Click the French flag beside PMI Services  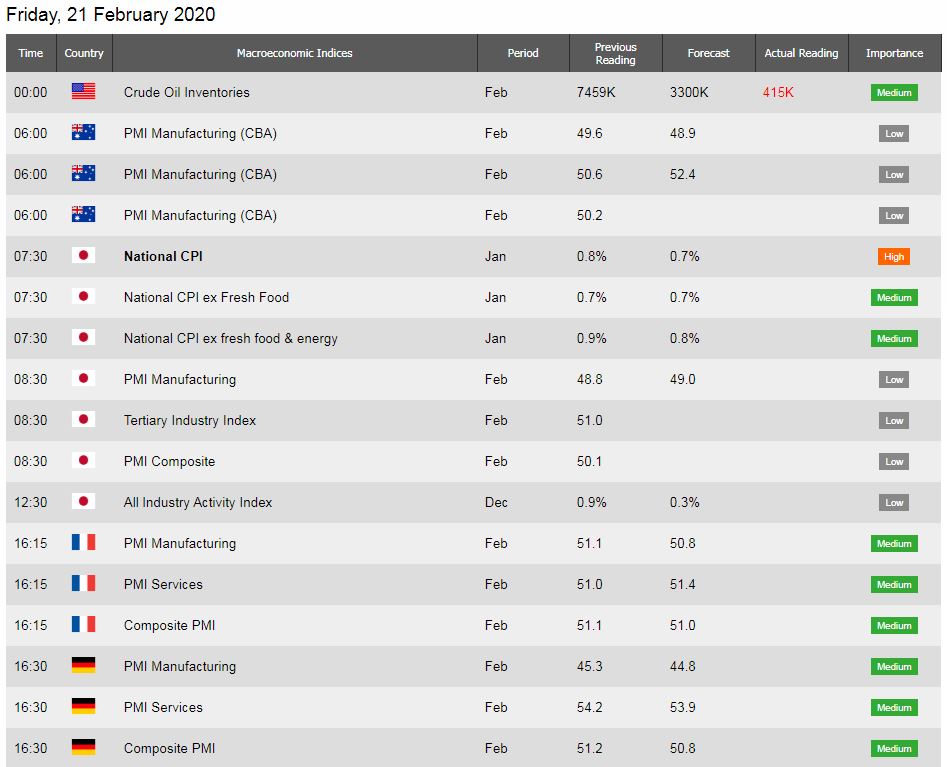[83, 583]
